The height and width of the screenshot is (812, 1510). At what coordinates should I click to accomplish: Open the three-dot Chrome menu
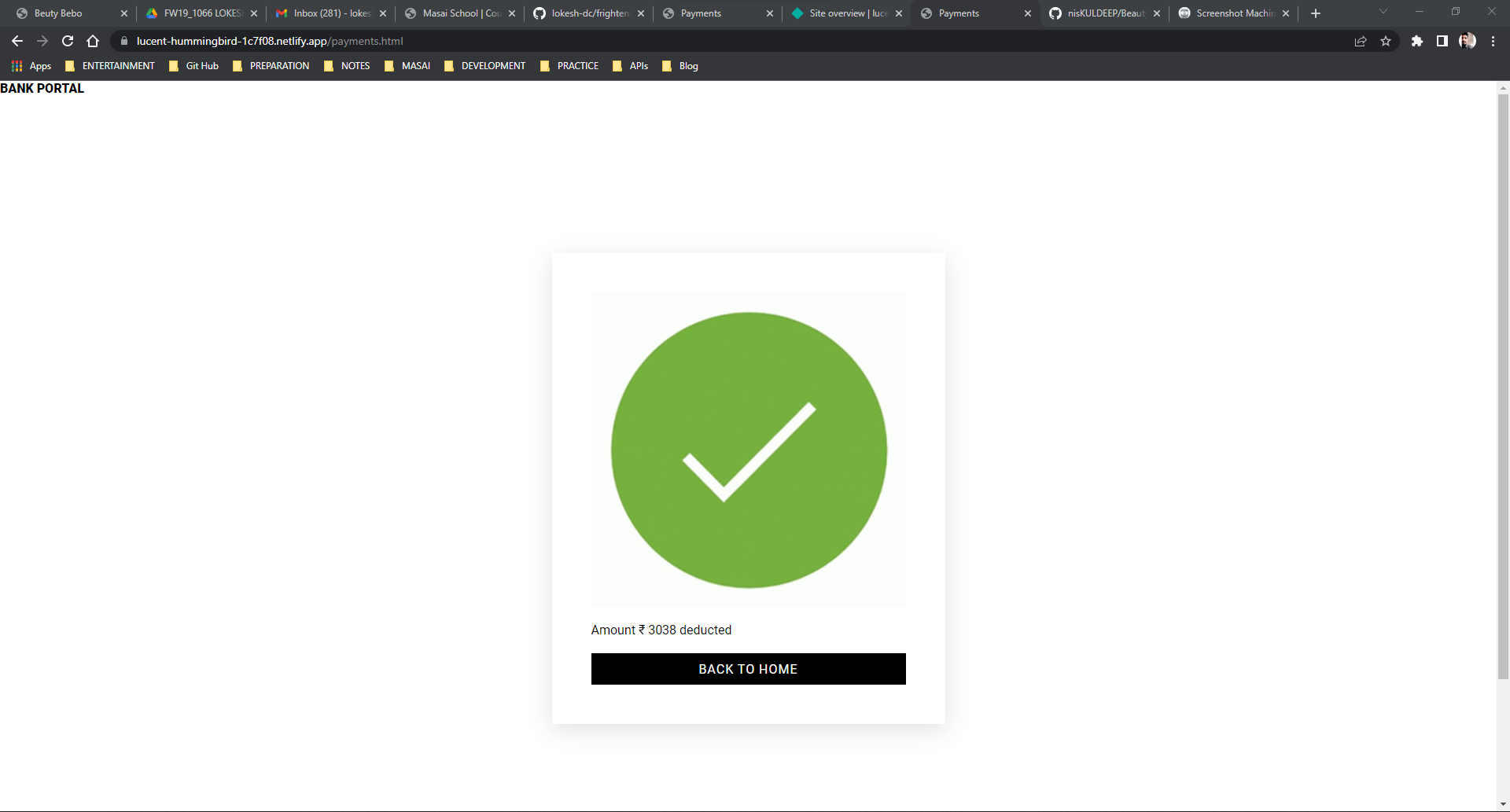tap(1493, 41)
